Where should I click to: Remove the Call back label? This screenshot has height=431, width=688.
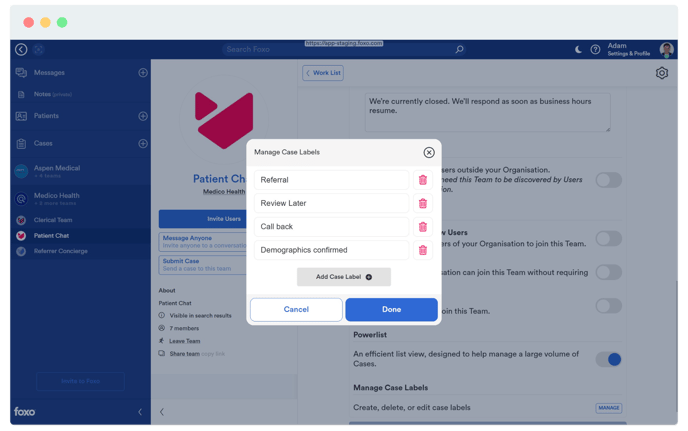click(423, 227)
